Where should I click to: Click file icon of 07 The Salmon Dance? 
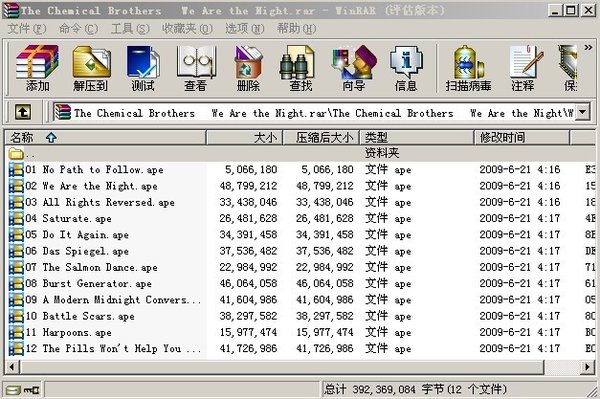click(16, 267)
